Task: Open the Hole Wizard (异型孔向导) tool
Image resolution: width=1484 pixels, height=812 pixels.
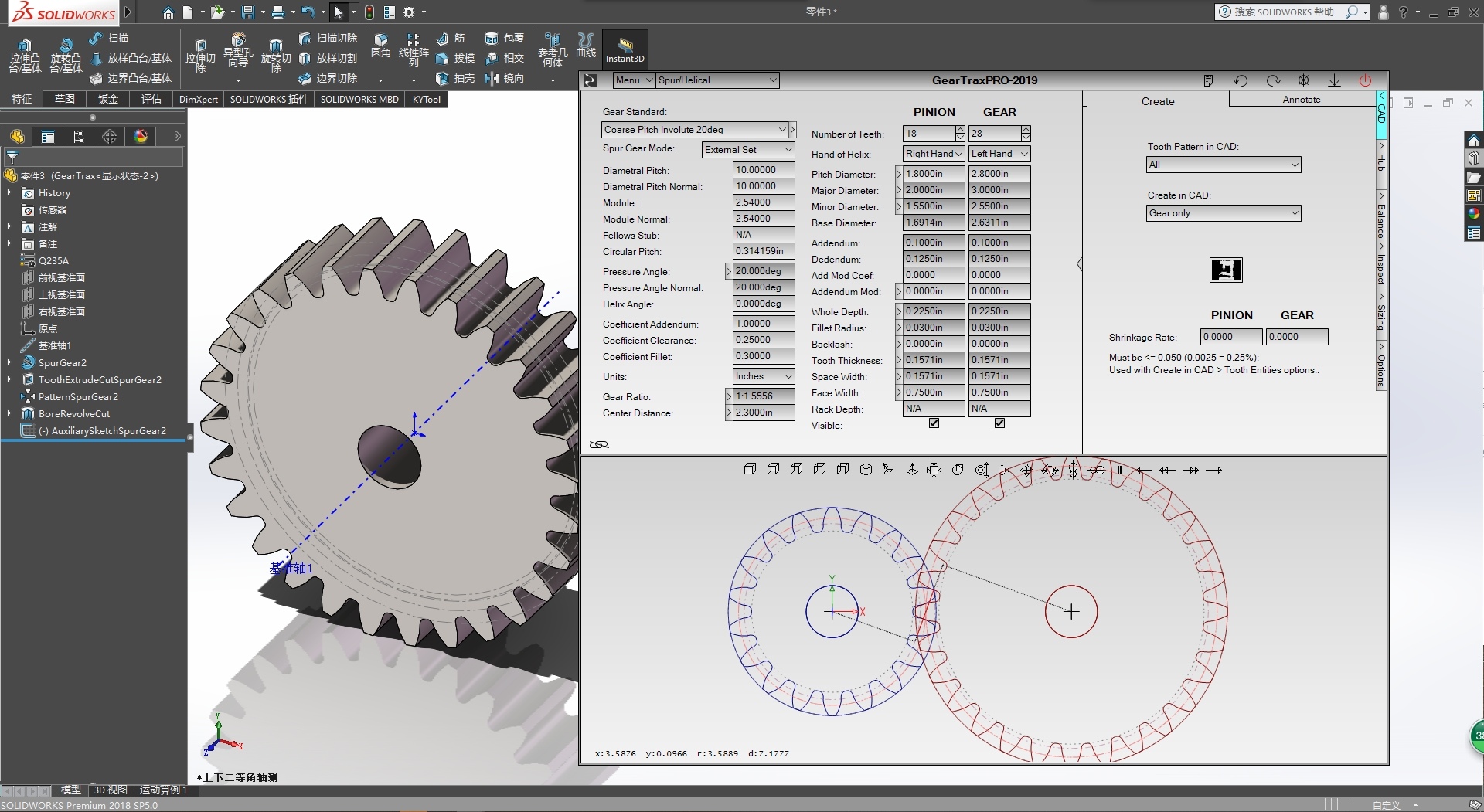Action: click(238, 53)
